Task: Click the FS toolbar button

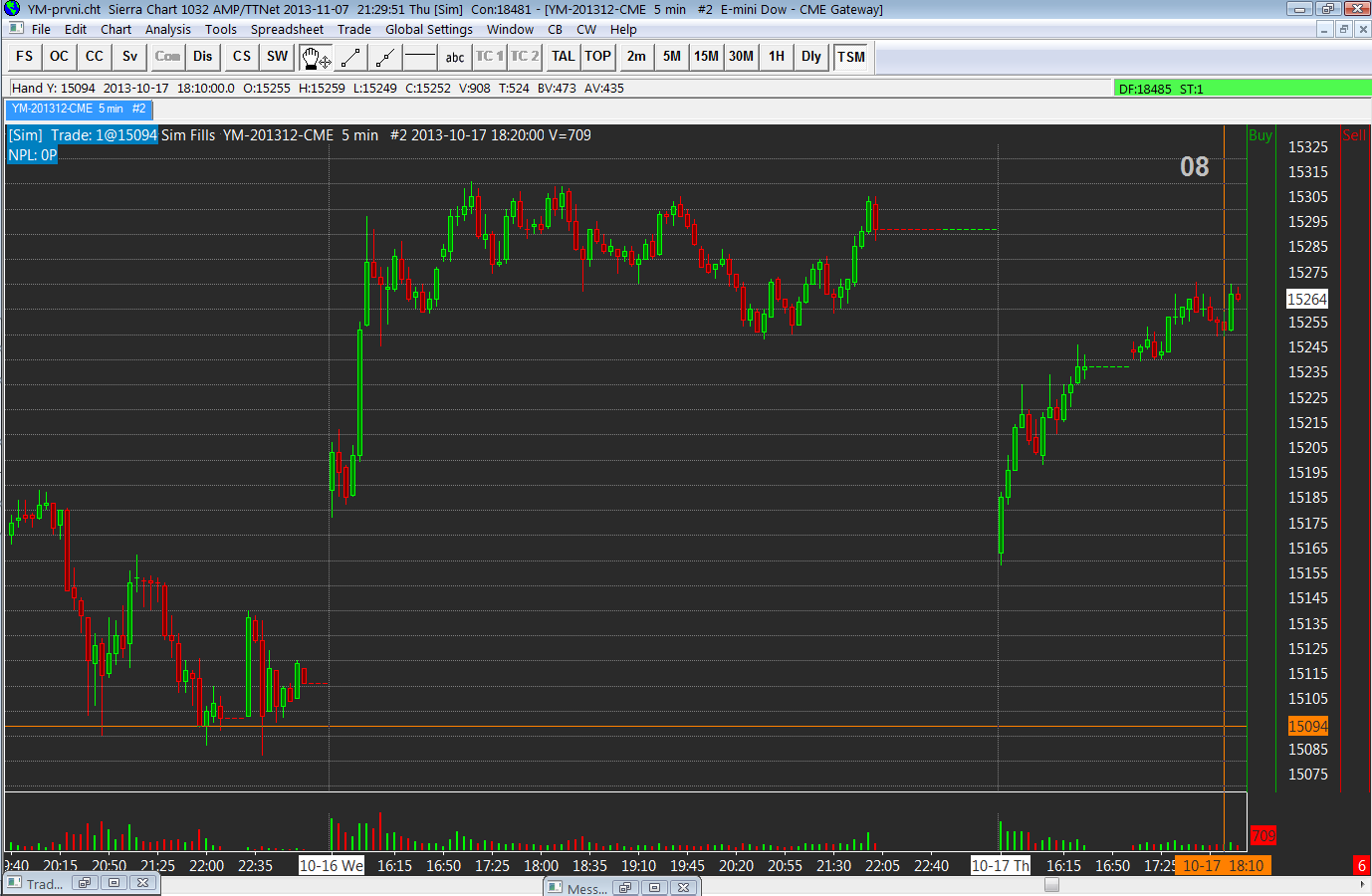Action: coord(25,57)
